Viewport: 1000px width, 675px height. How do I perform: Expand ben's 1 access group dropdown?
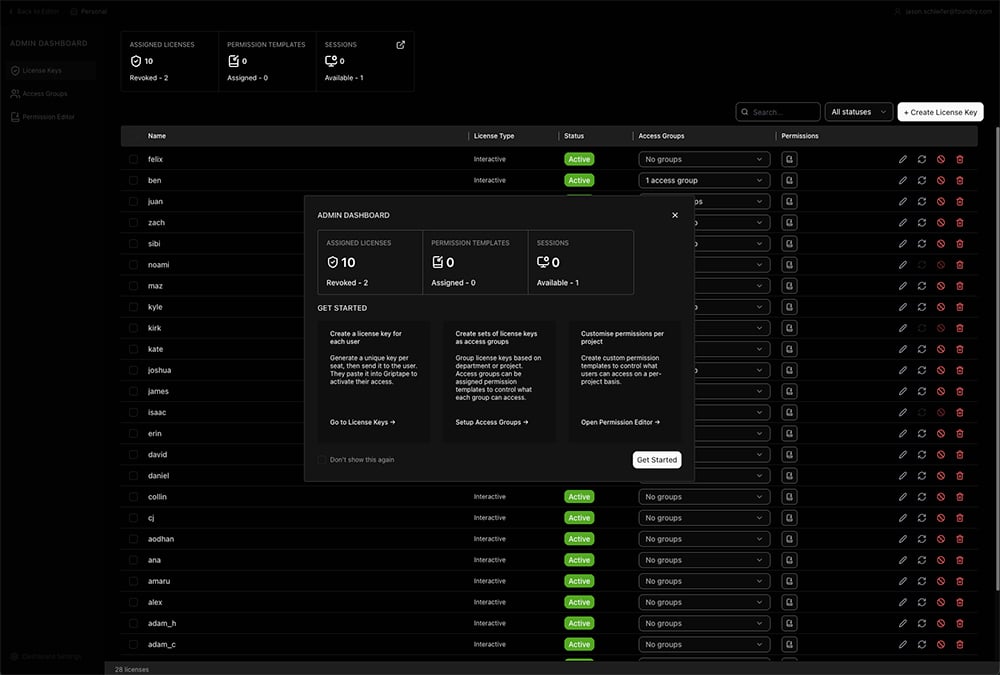tap(704, 181)
